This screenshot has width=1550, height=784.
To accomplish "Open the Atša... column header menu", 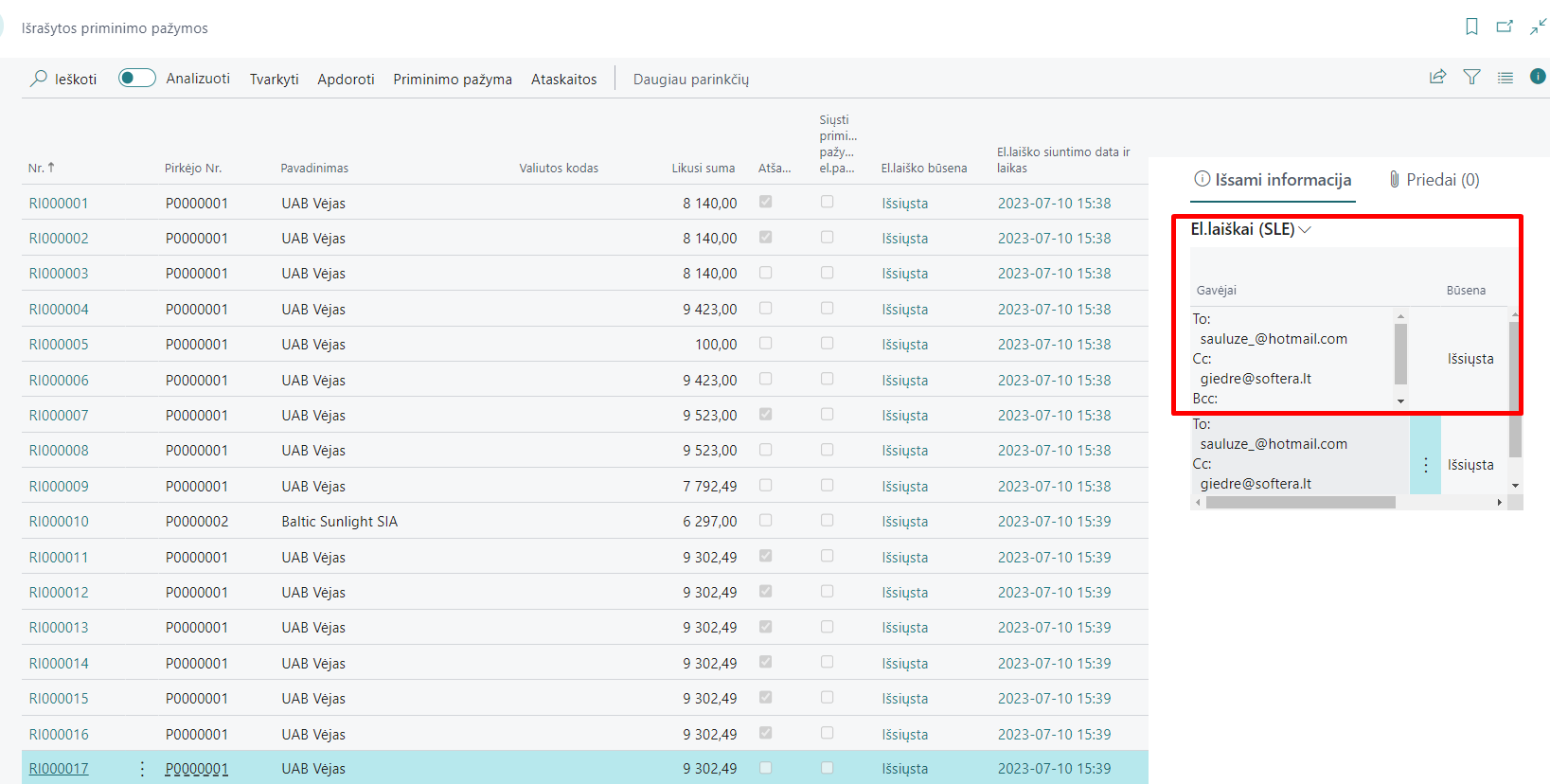I will (774, 168).
